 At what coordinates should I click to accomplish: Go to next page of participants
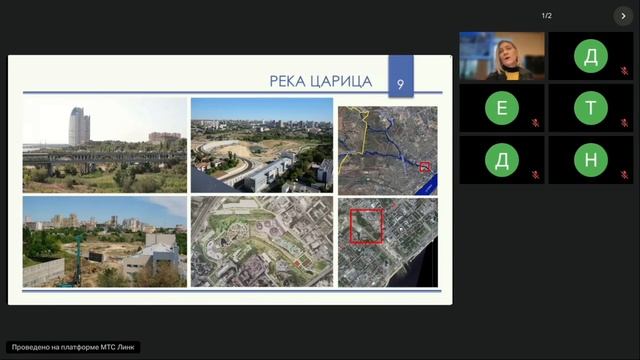[623, 16]
